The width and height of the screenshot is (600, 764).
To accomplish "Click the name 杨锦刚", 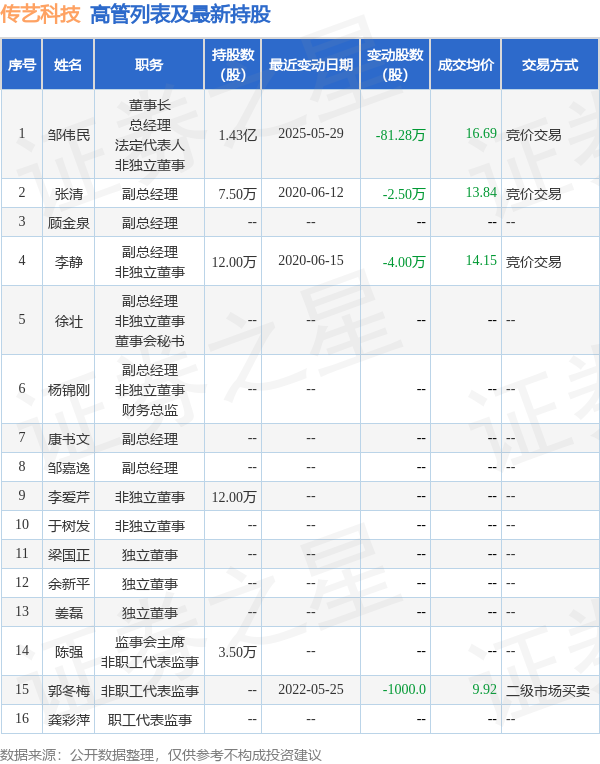I will coord(69,390).
